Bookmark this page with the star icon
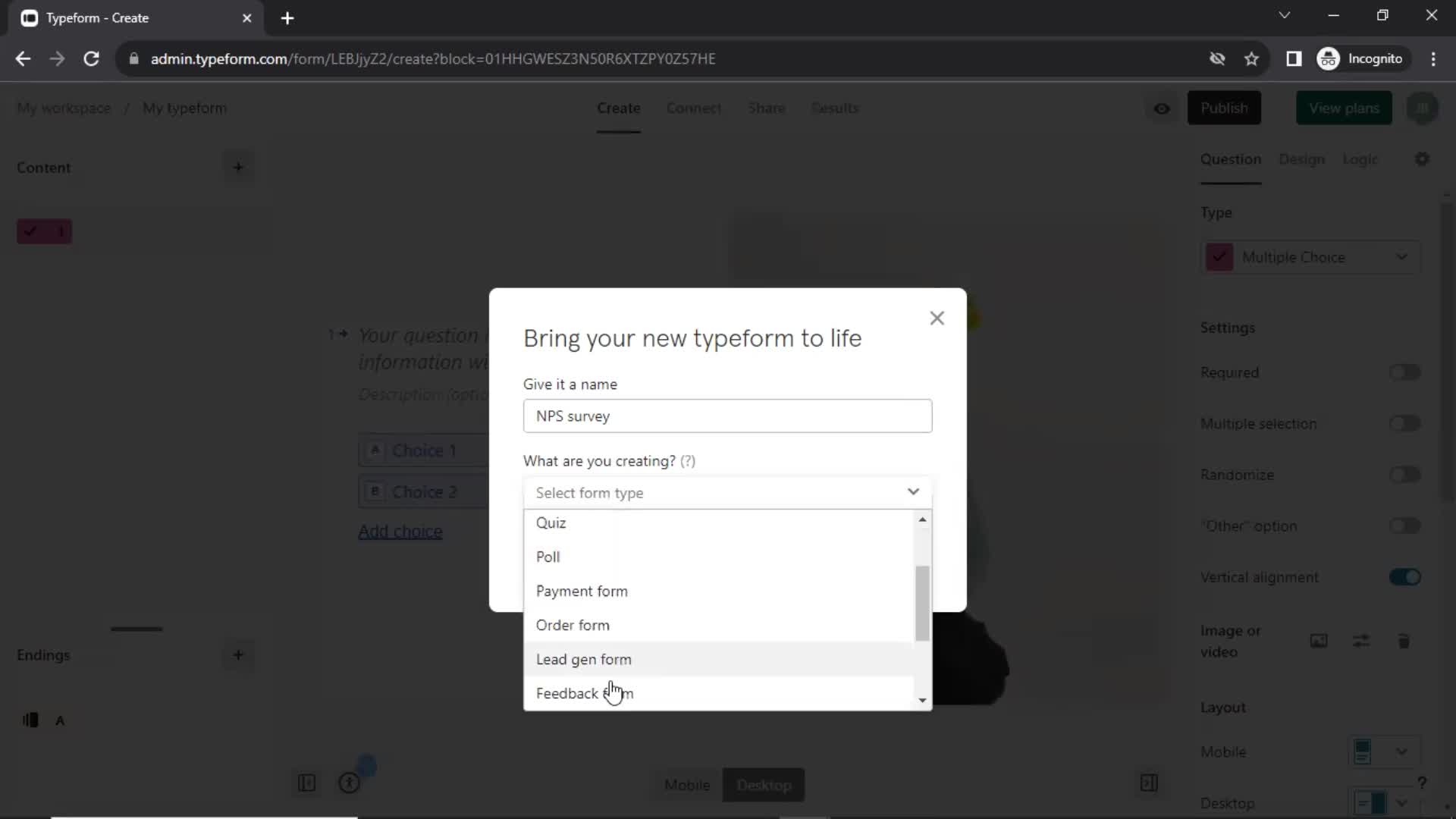This screenshot has height=819, width=1456. pos(1251,58)
